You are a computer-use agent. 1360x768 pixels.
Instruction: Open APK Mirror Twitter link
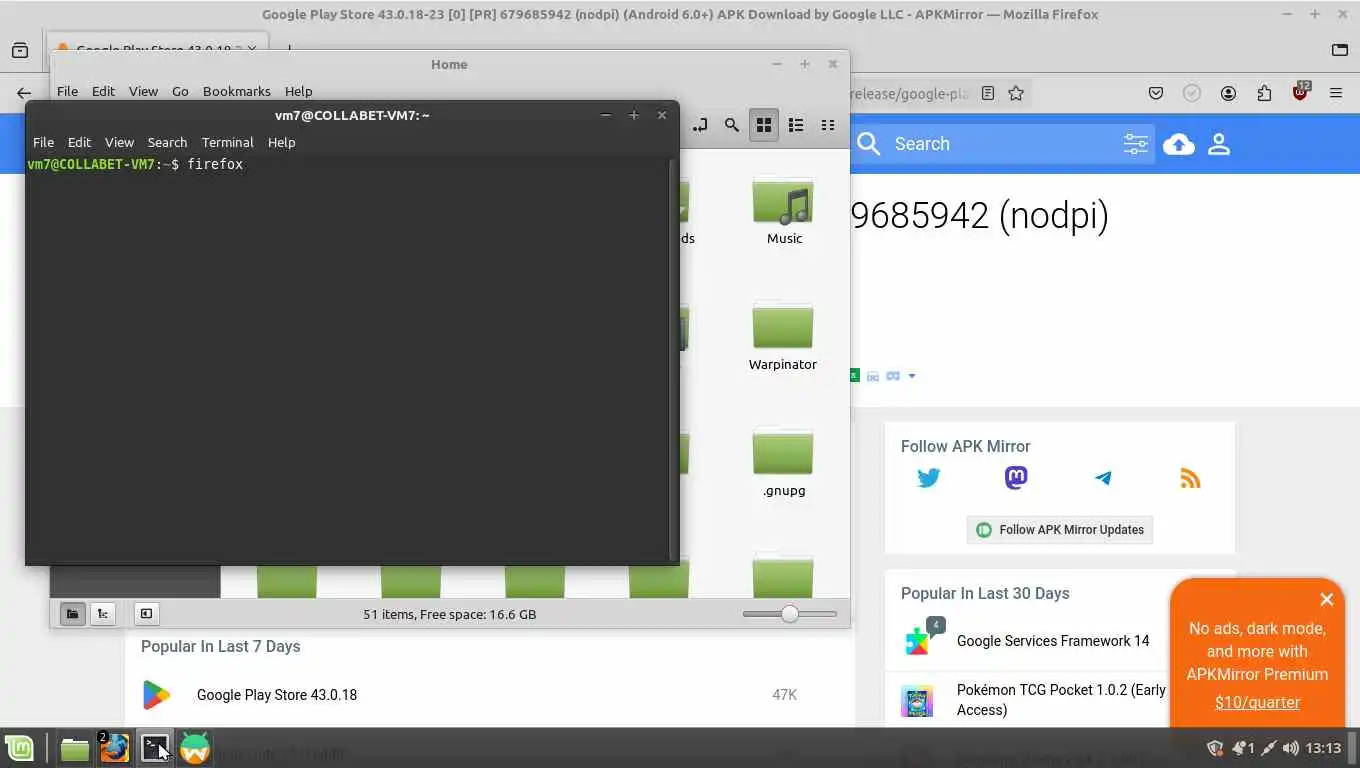point(929,478)
